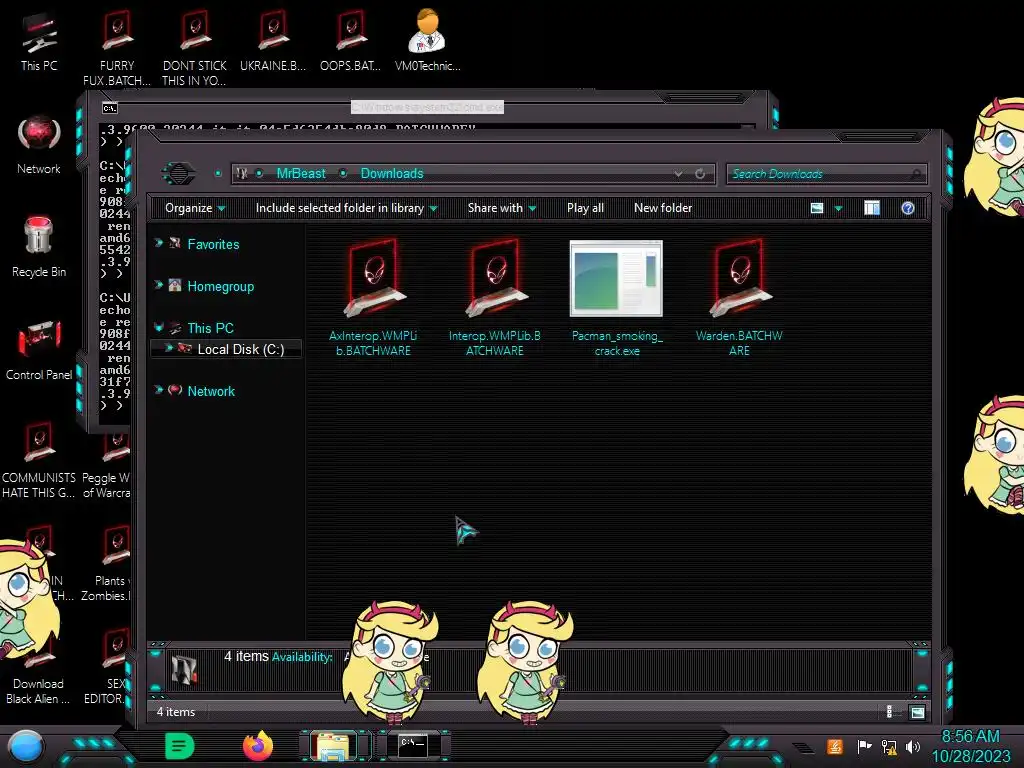
Task: Change the view with the view icon
Action: (x=817, y=208)
